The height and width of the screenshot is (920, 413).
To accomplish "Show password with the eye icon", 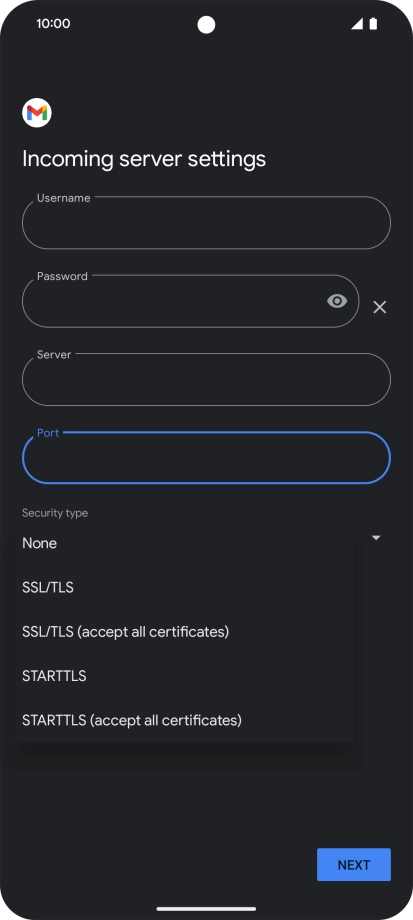I will coord(337,301).
